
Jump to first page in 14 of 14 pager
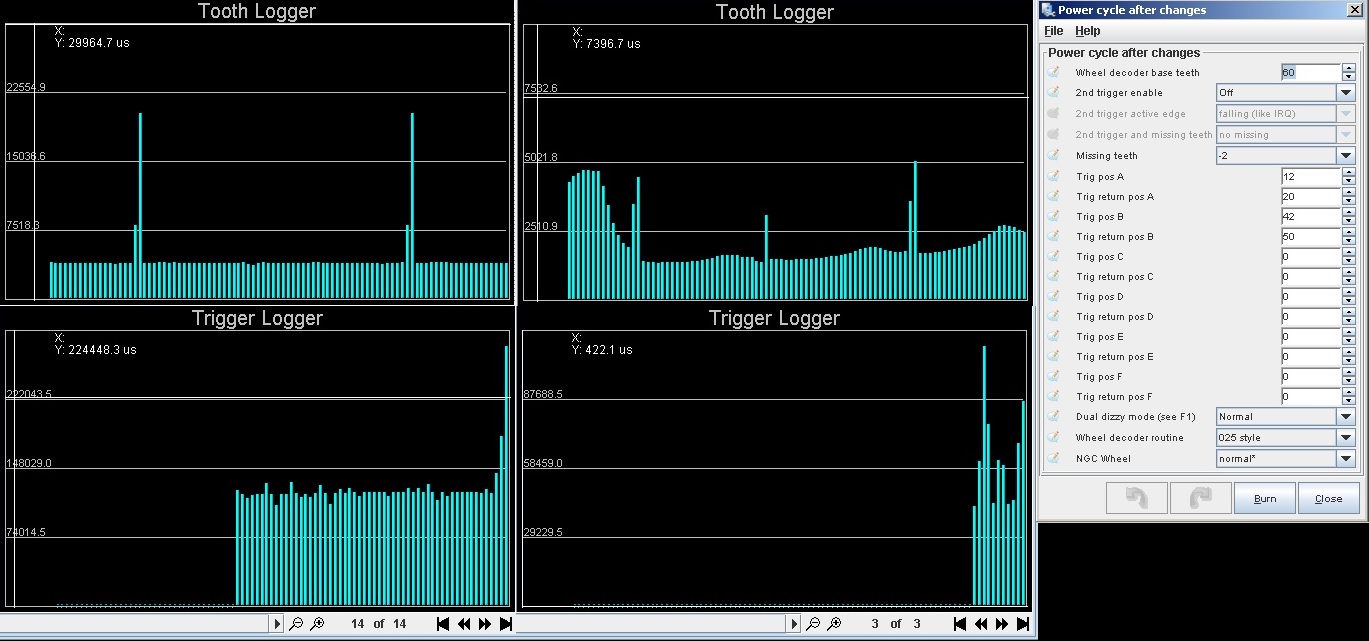pyautogui.click(x=443, y=624)
